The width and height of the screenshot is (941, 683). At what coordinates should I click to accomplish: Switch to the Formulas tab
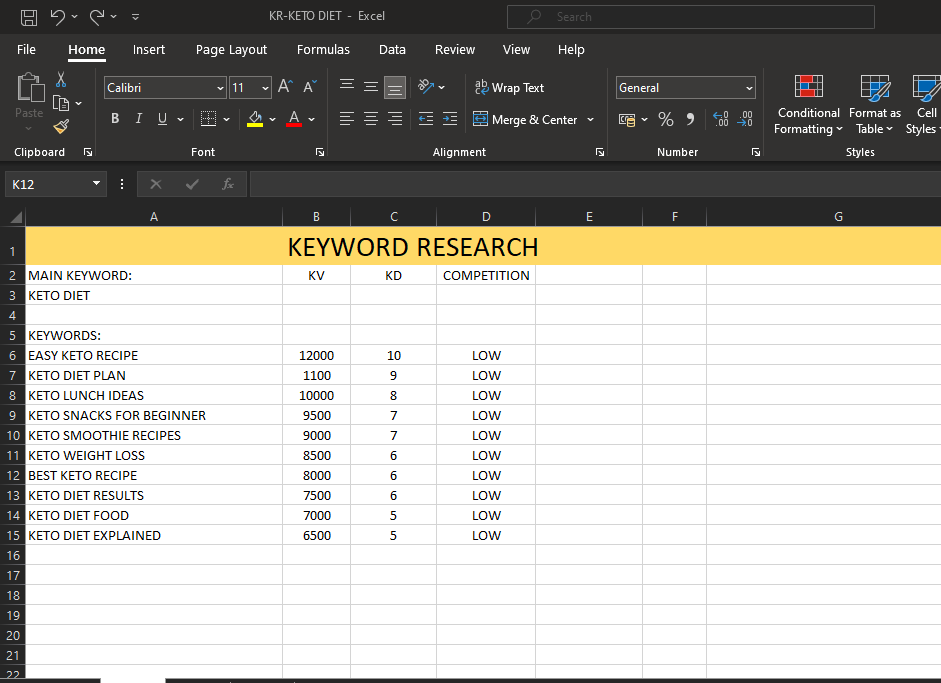[323, 50]
